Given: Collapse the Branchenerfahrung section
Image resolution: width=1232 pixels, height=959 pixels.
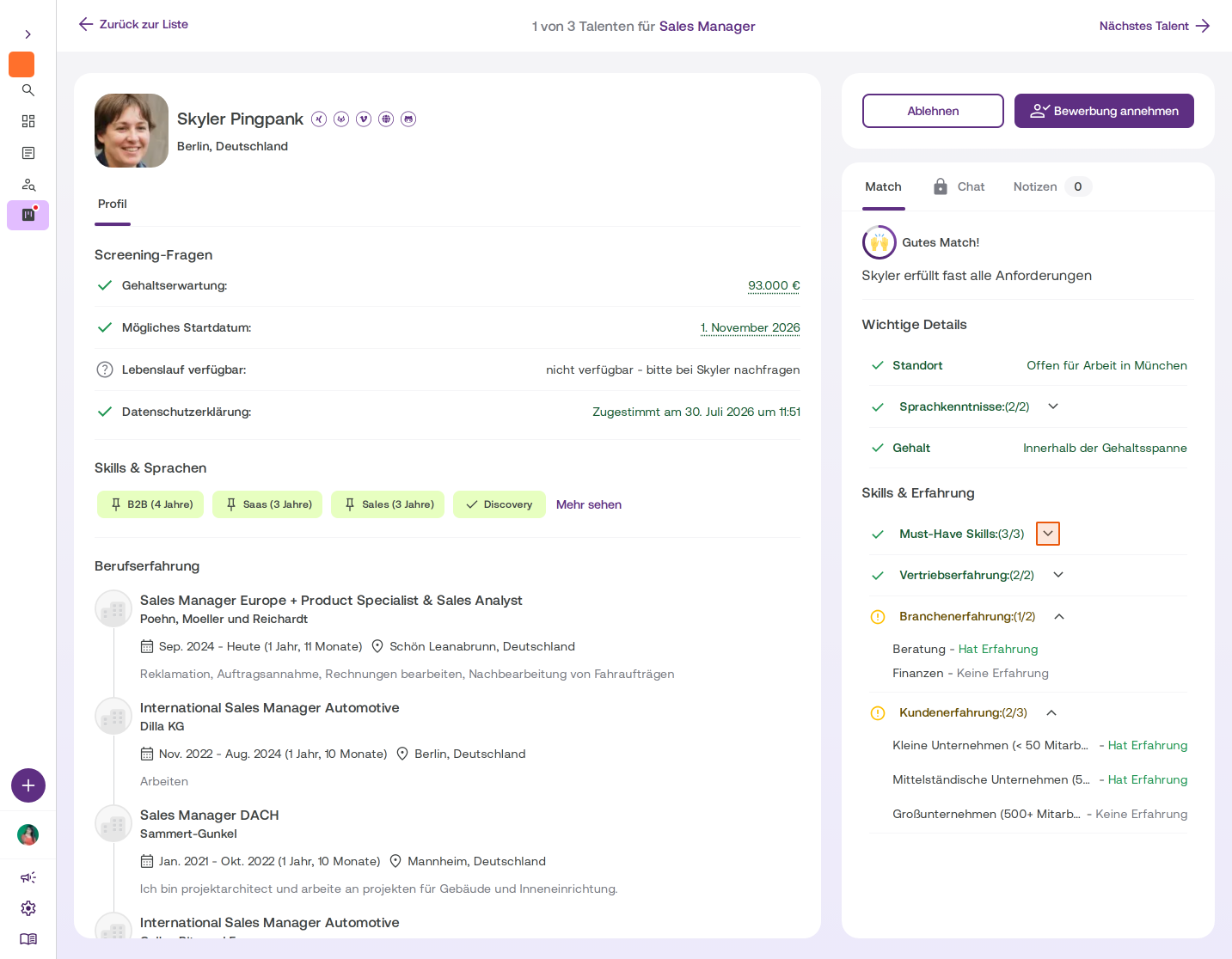Looking at the screenshot, I should pos(1059,616).
